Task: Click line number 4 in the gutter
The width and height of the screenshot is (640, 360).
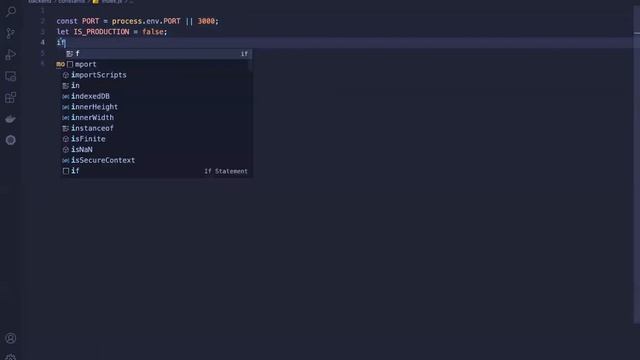Action: pos(42,42)
